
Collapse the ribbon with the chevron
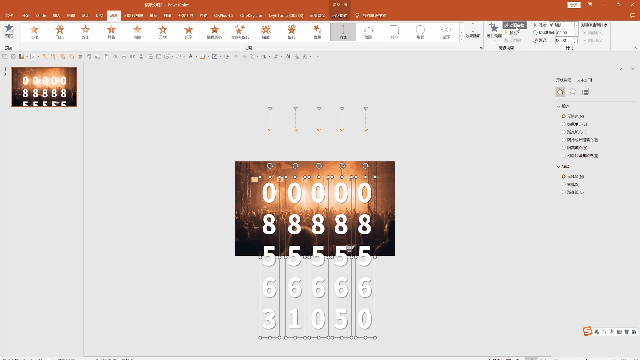coord(635,48)
